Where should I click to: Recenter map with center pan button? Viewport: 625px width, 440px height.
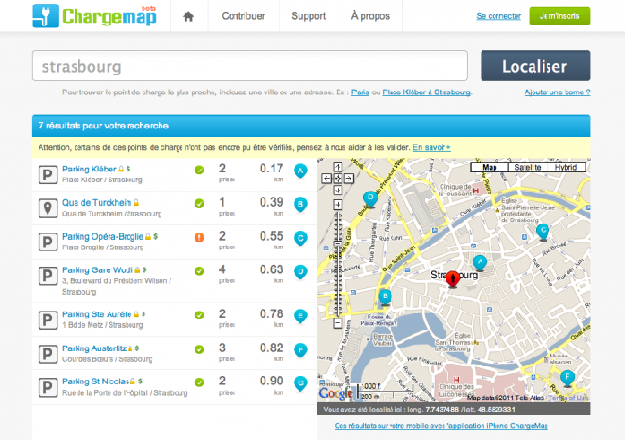pyautogui.click(x=338, y=178)
